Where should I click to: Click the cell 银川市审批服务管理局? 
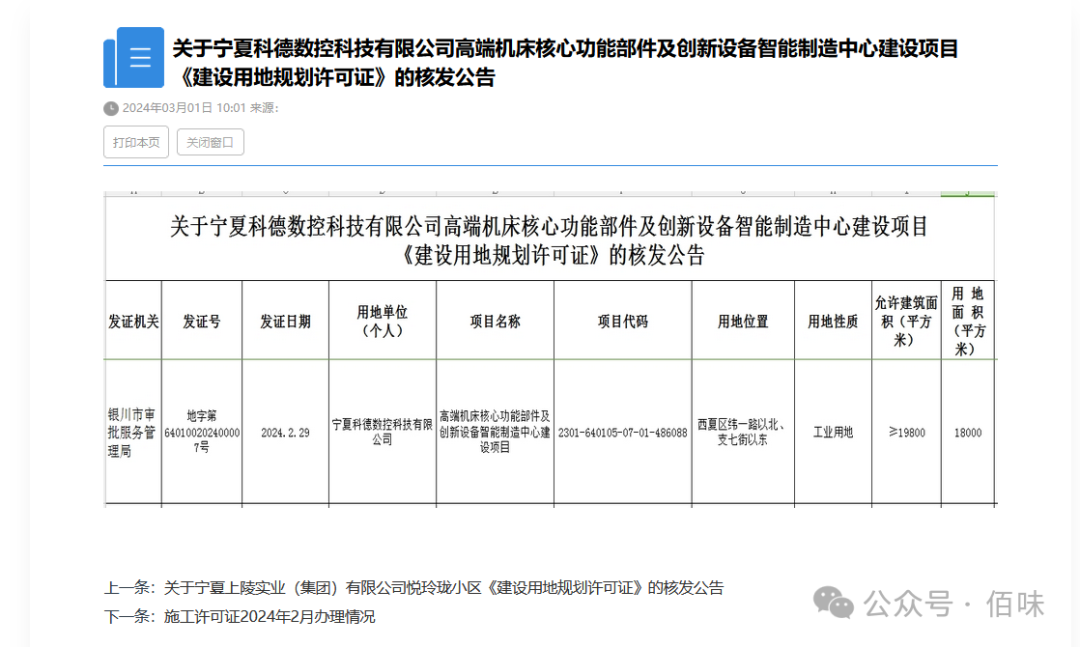pyautogui.click(x=132, y=433)
